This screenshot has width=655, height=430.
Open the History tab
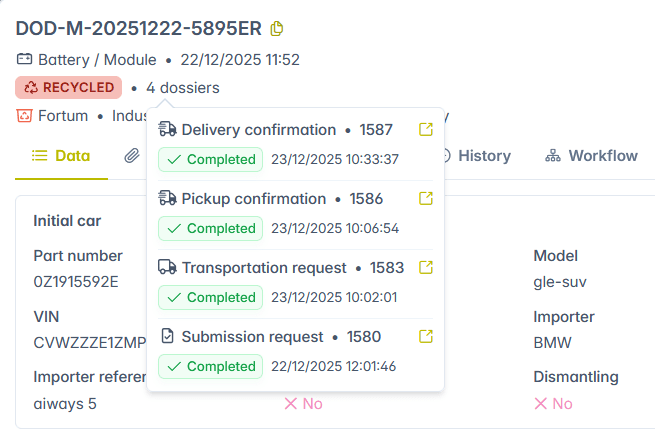[x=475, y=156]
